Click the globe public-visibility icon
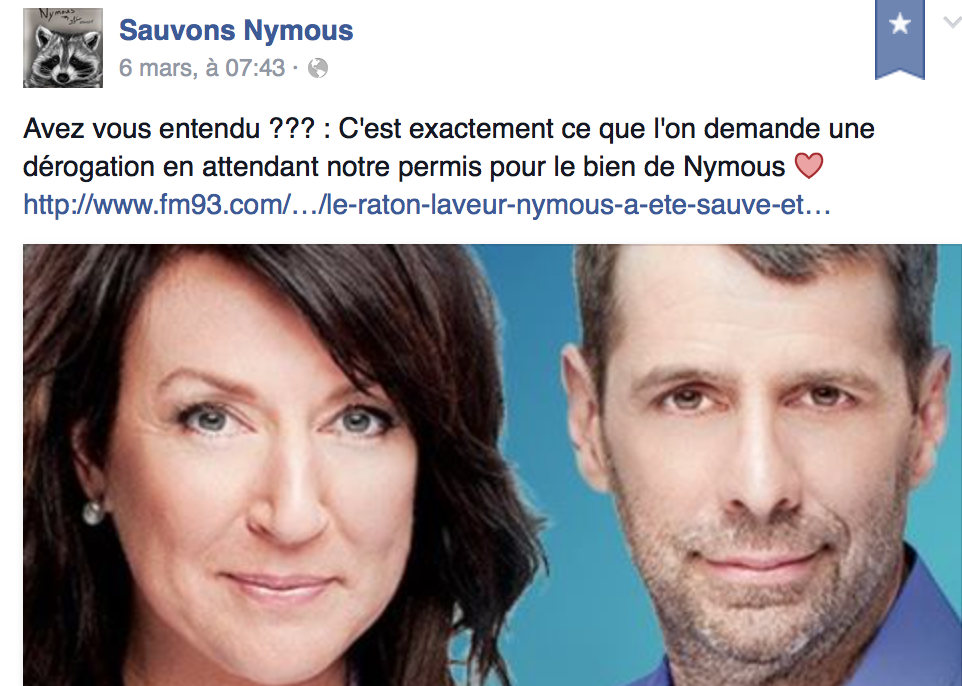The image size is (962, 686). 318,68
